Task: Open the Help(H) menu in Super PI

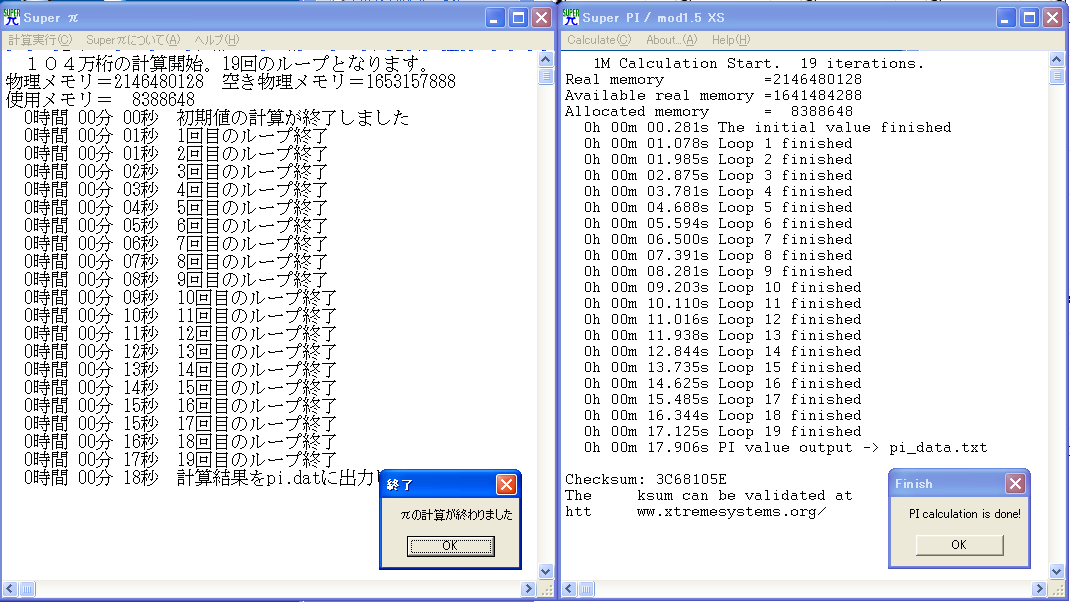Action: tap(731, 40)
